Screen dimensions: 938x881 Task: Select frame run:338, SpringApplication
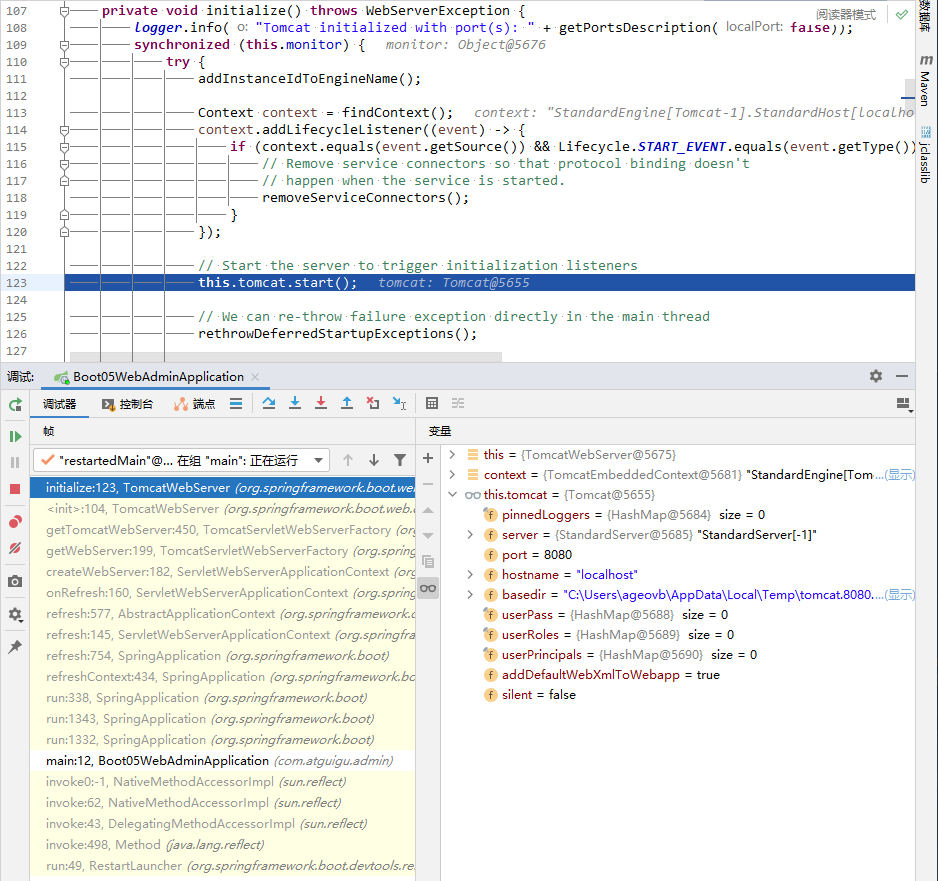click(x=223, y=698)
